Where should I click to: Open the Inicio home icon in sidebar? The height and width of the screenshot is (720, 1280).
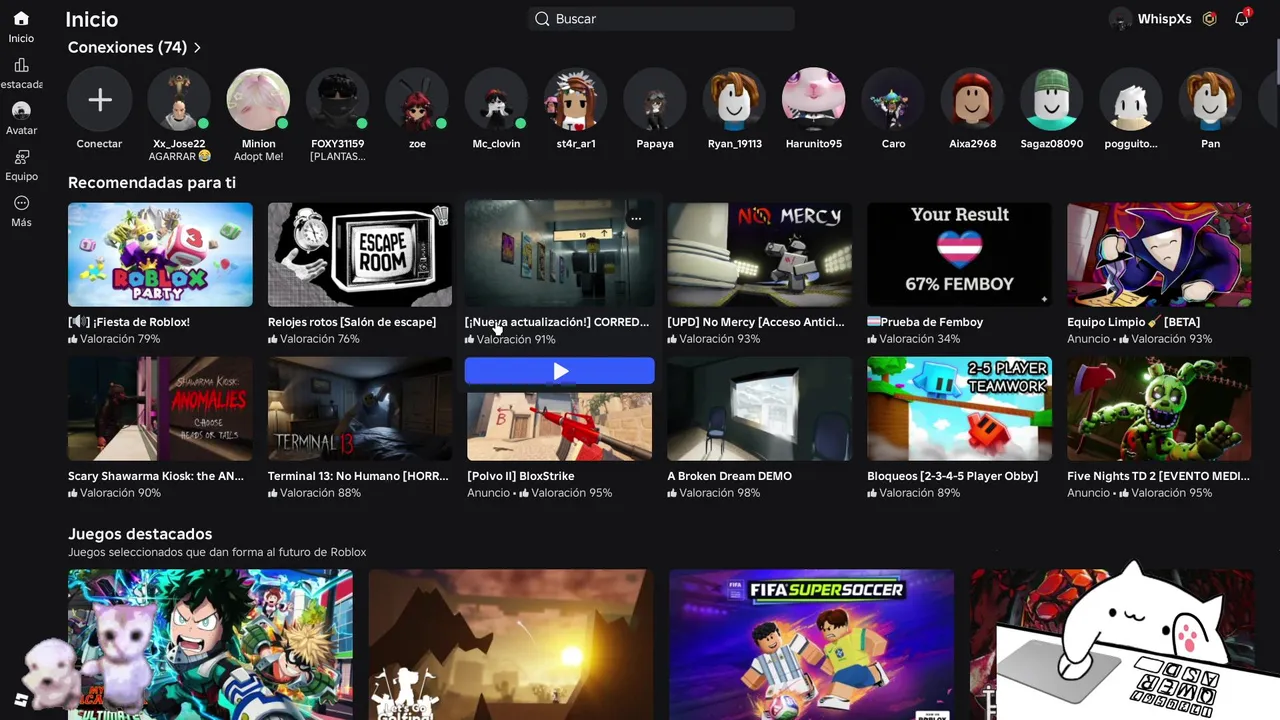[21, 19]
